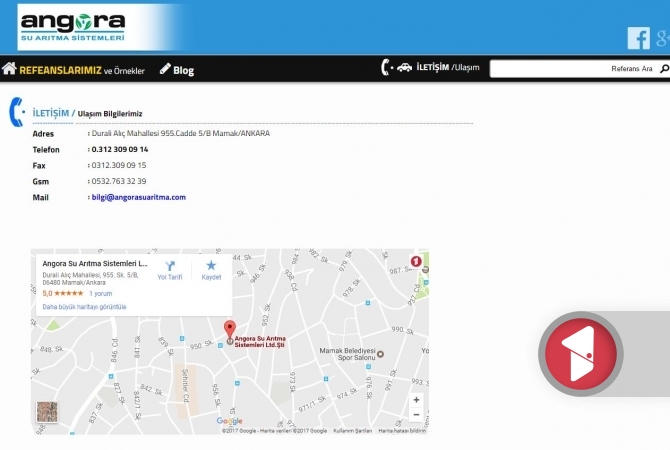Click Angora Su Arıtma Sistemleri Ltd.Şti map label
The width and height of the screenshot is (670, 450).
click(x=260, y=341)
